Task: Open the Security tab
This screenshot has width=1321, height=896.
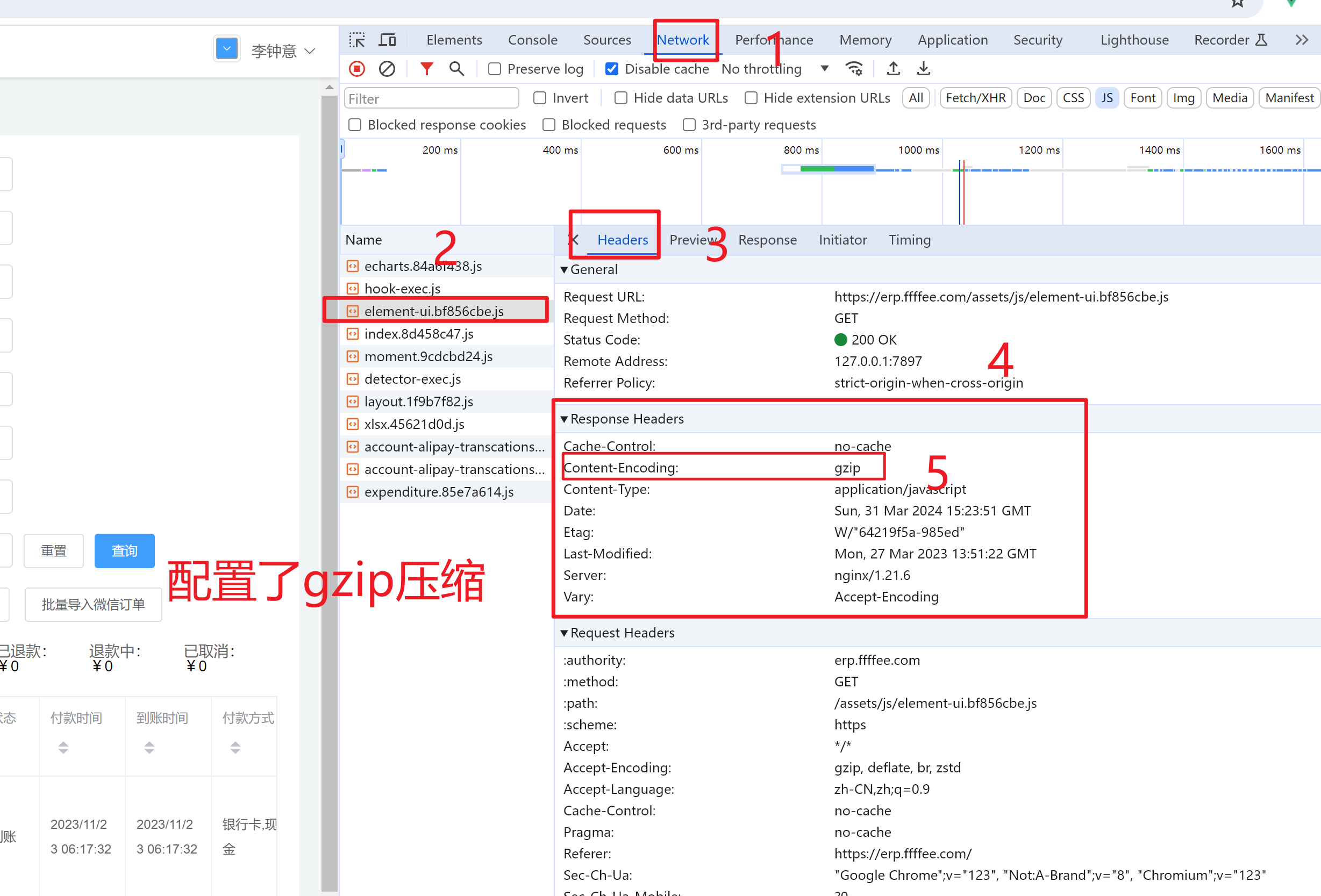Action: click(x=1037, y=40)
